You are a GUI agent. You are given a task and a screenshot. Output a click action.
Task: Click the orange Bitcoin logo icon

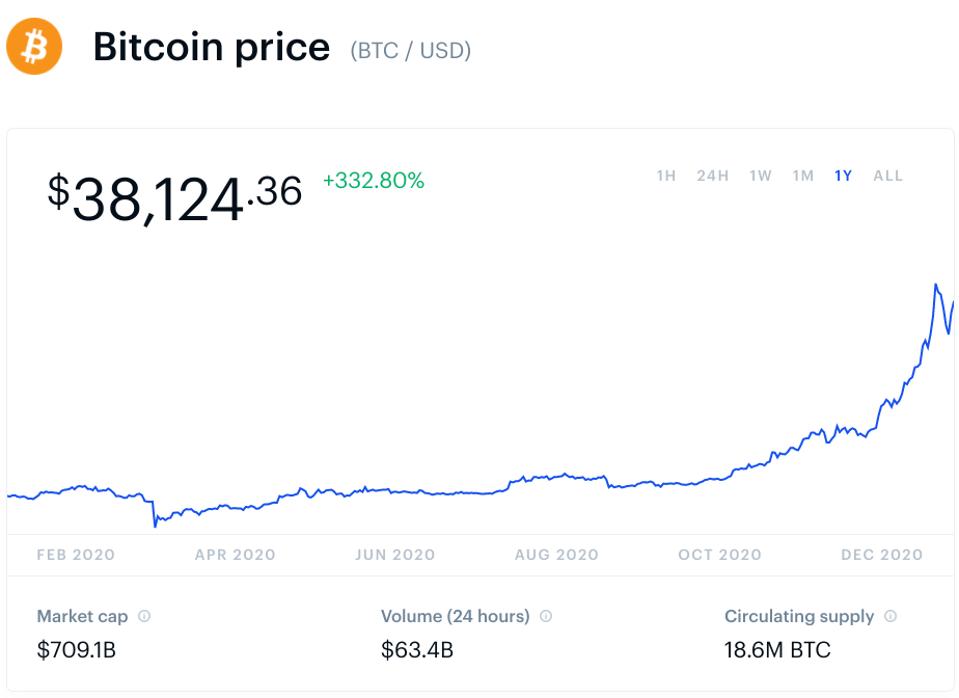click(34, 48)
